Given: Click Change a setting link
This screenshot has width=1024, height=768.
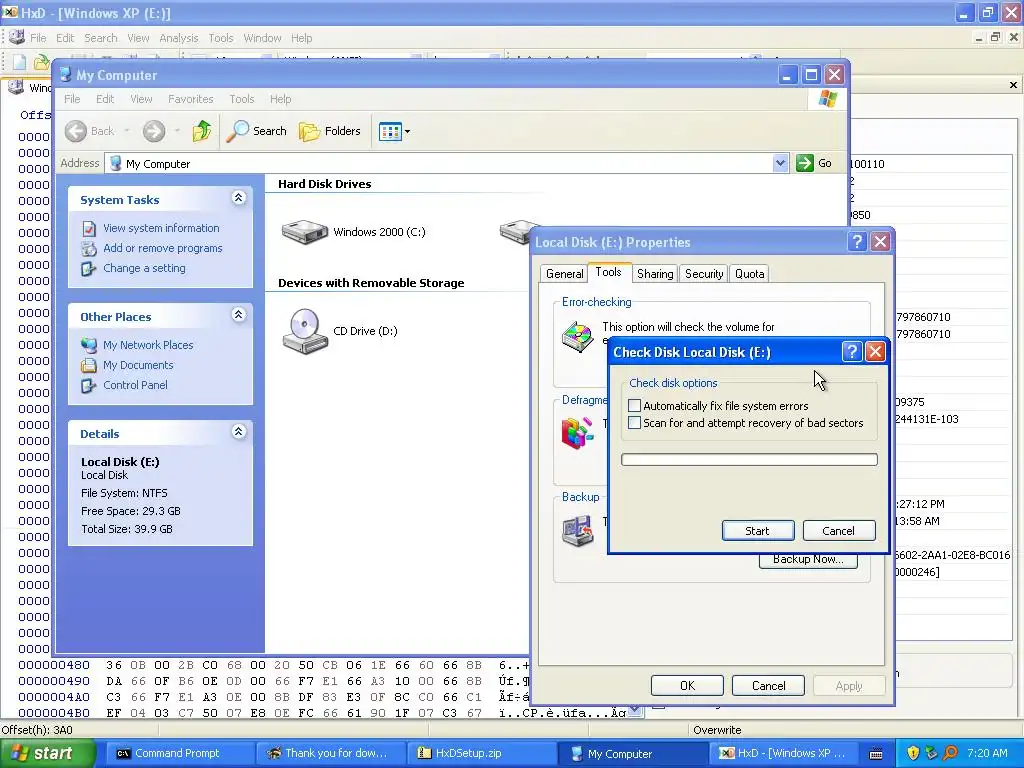Looking at the screenshot, I should pyautogui.click(x=144, y=268).
